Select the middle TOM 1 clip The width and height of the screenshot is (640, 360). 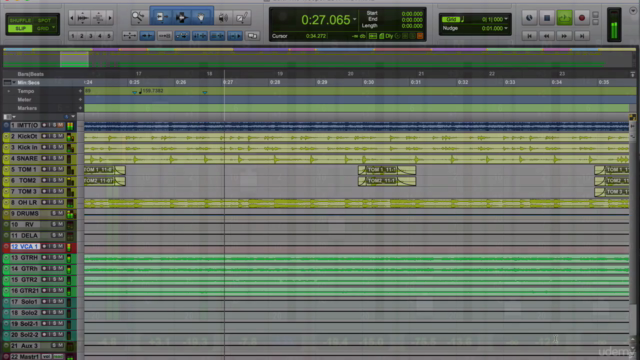pos(387,170)
